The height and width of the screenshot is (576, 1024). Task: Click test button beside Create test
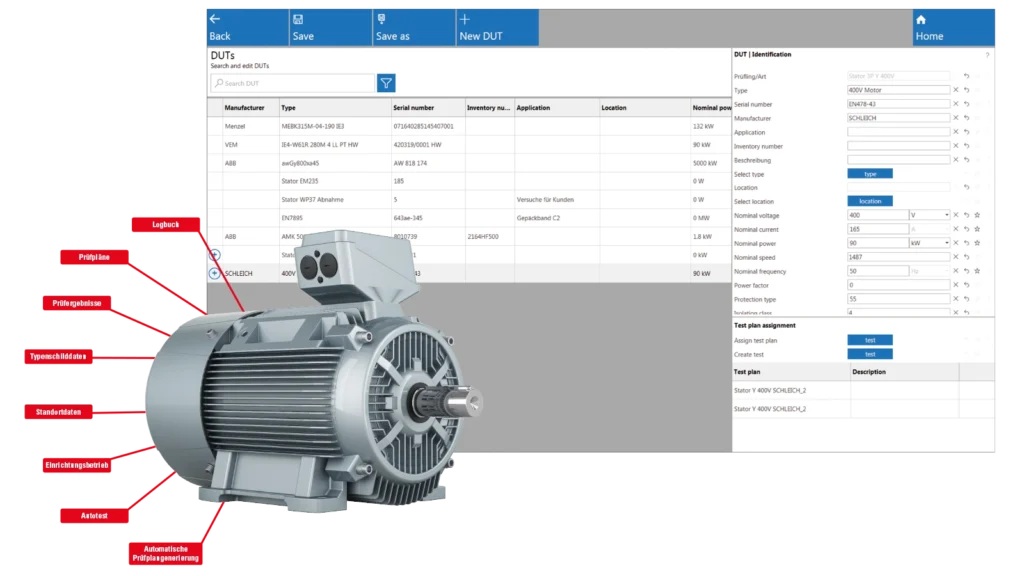click(870, 354)
